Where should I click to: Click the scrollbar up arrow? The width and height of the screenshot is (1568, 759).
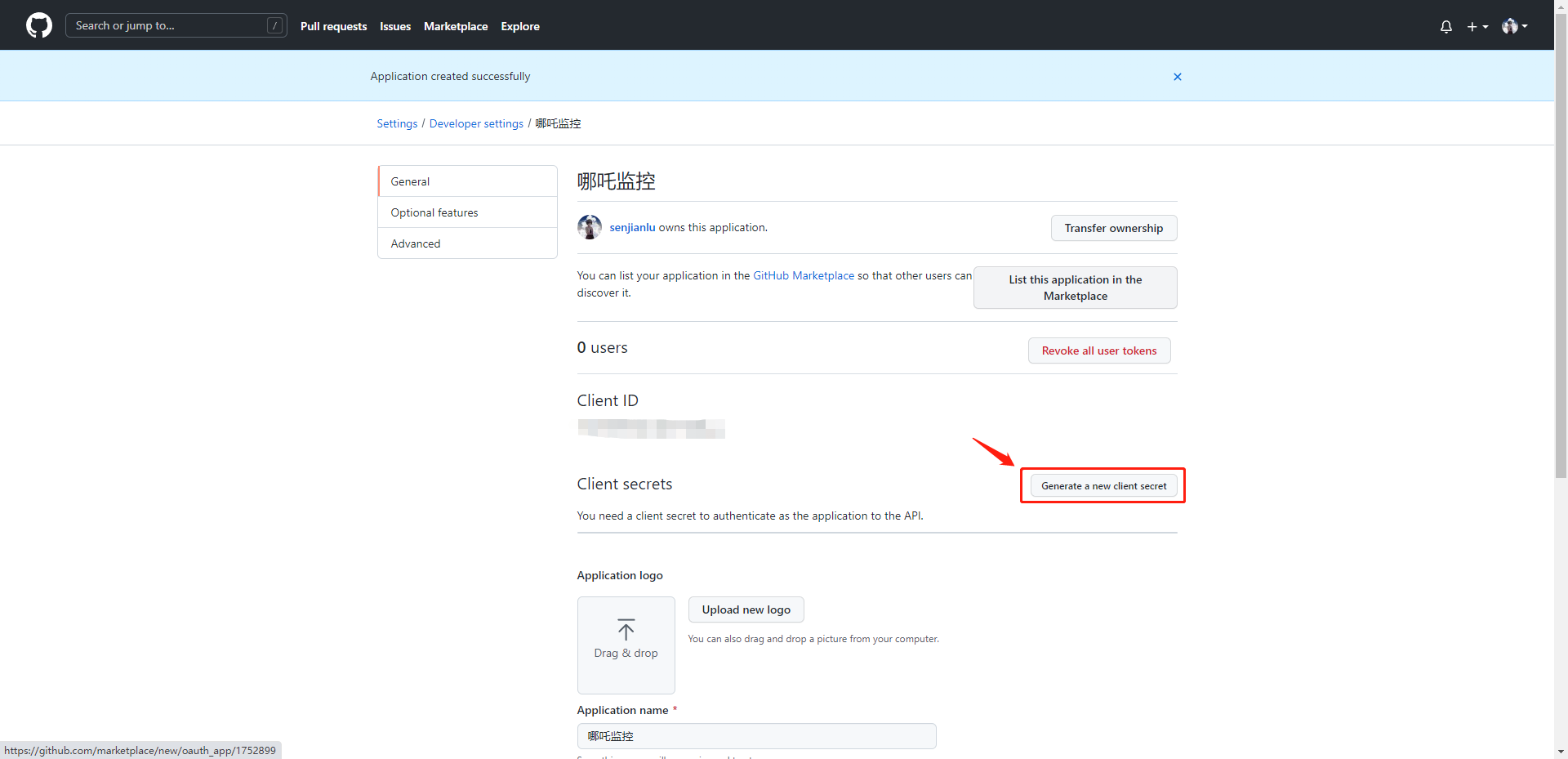tap(1561, 6)
